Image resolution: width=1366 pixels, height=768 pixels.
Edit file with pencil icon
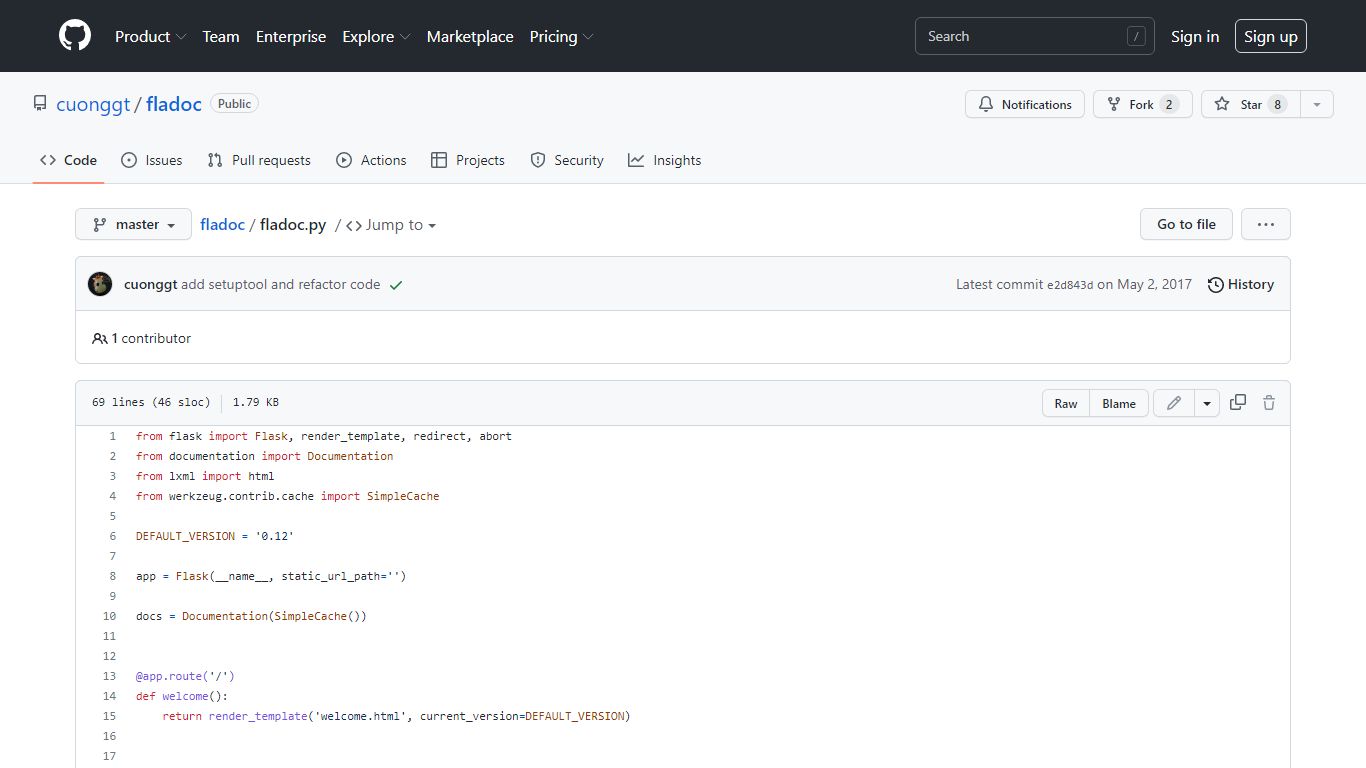pos(1174,403)
